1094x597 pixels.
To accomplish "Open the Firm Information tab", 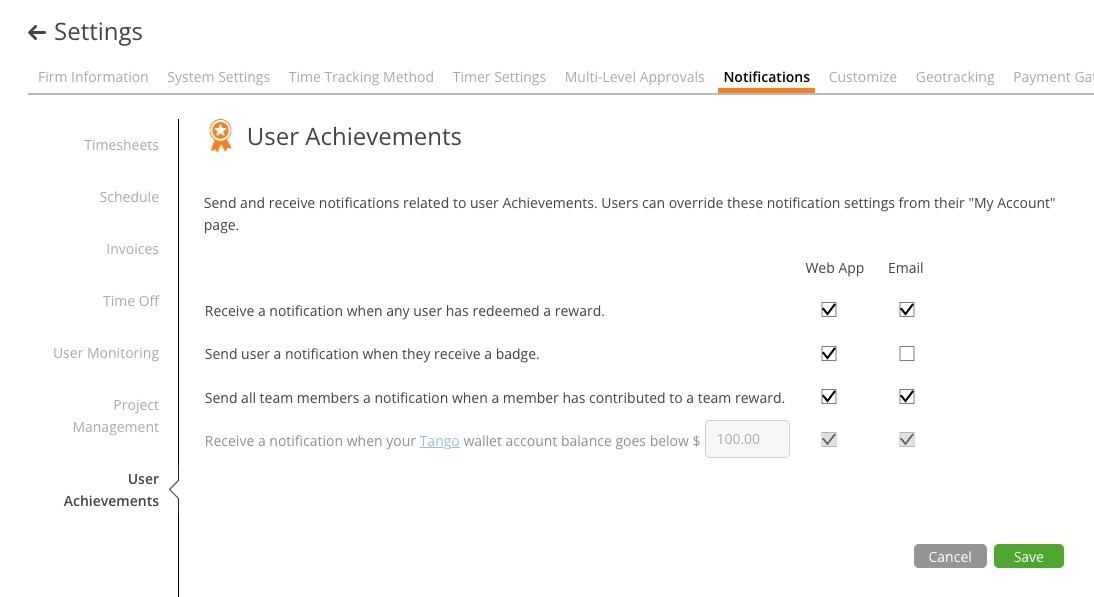I will point(93,77).
